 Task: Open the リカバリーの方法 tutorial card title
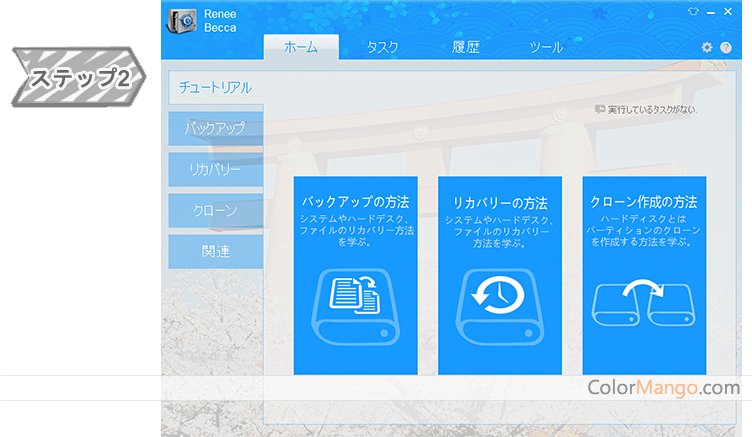[500, 203]
